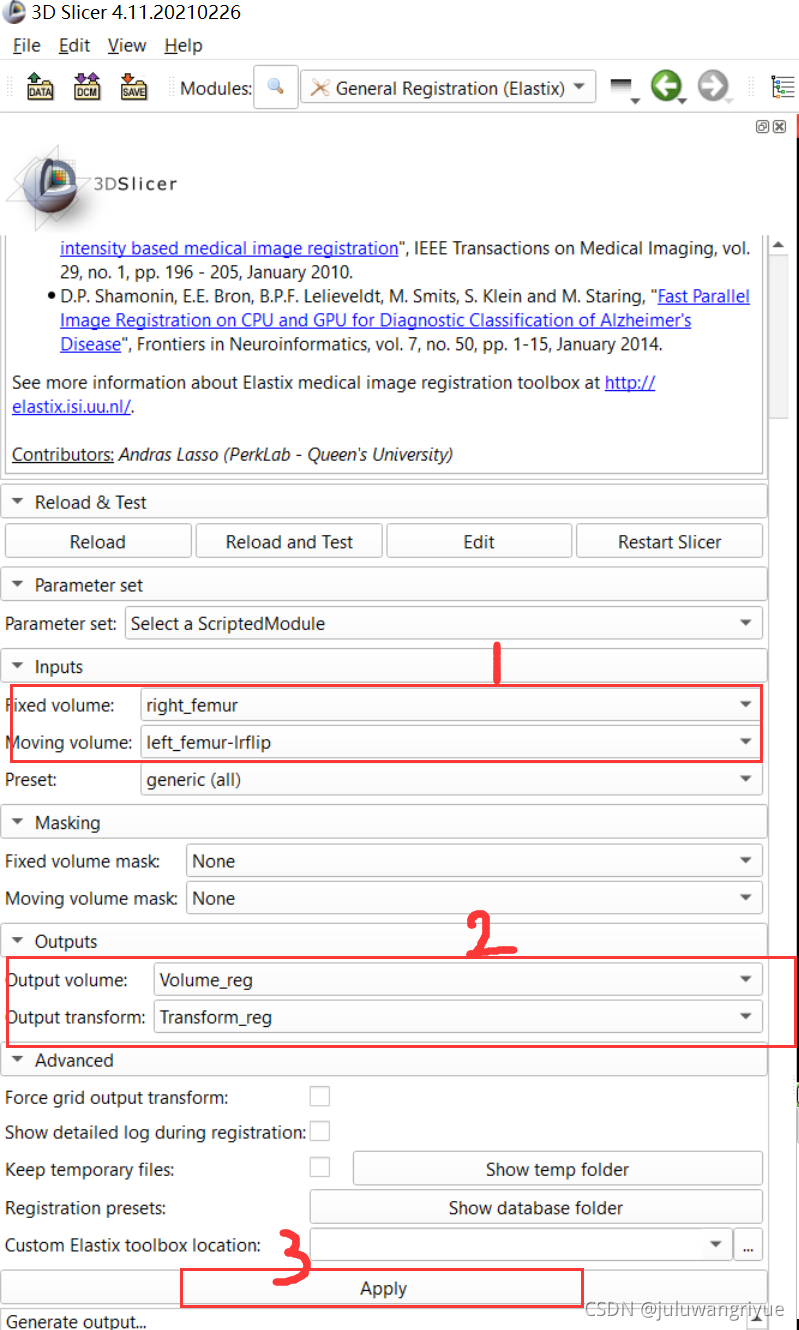Open the module history dropdown icon
This screenshot has width=799, height=1330.
pos(623,88)
